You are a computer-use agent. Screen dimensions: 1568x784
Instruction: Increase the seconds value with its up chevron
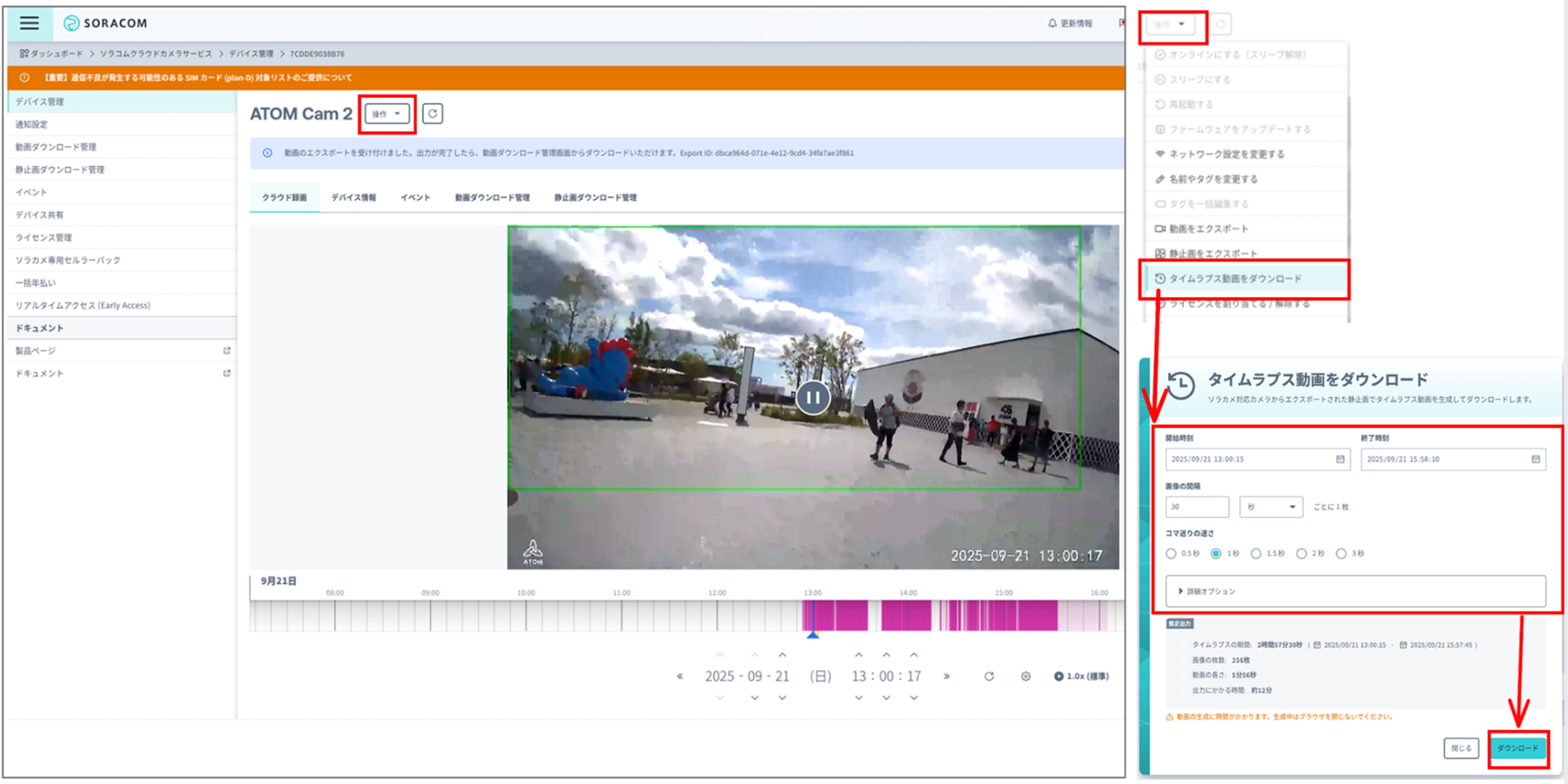tap(914, 655)
